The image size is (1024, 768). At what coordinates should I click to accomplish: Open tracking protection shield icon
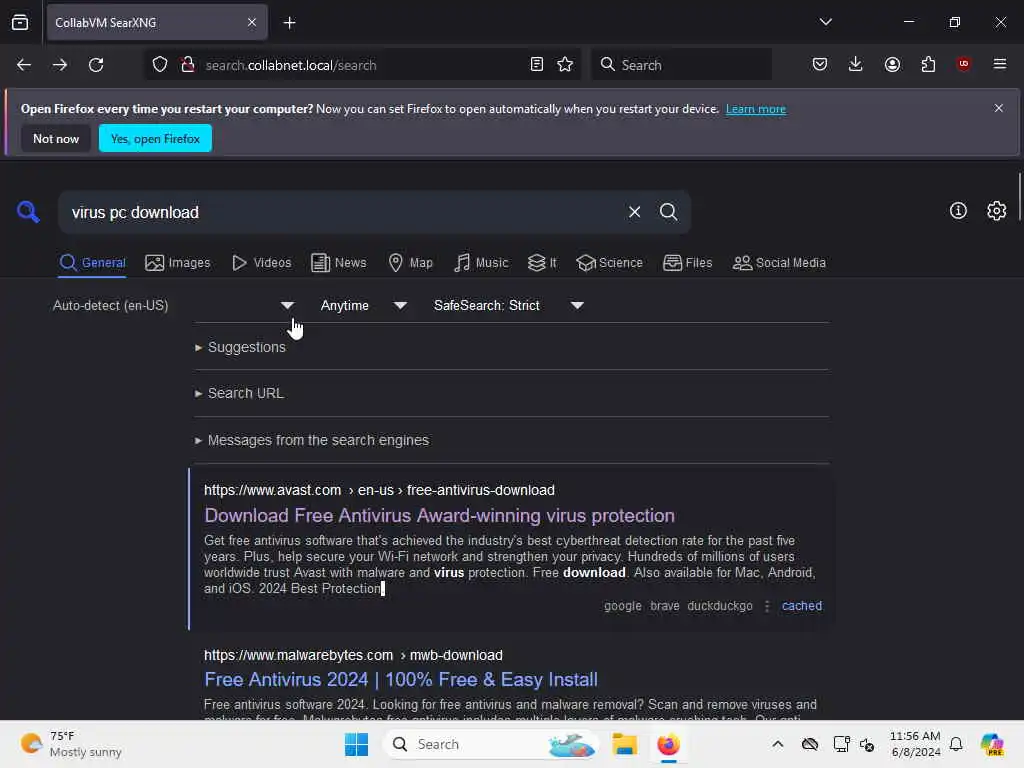pos(160,65)
